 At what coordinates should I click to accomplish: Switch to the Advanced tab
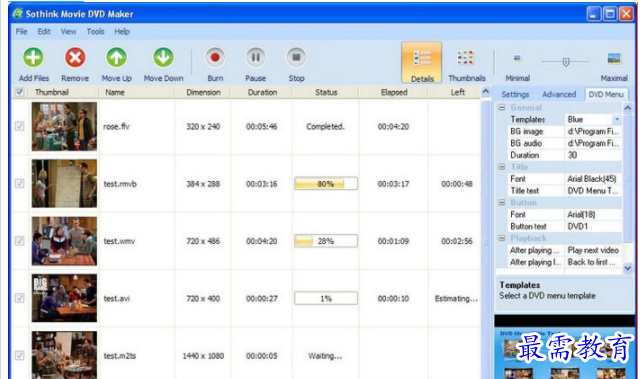click(x=559, y=94)
